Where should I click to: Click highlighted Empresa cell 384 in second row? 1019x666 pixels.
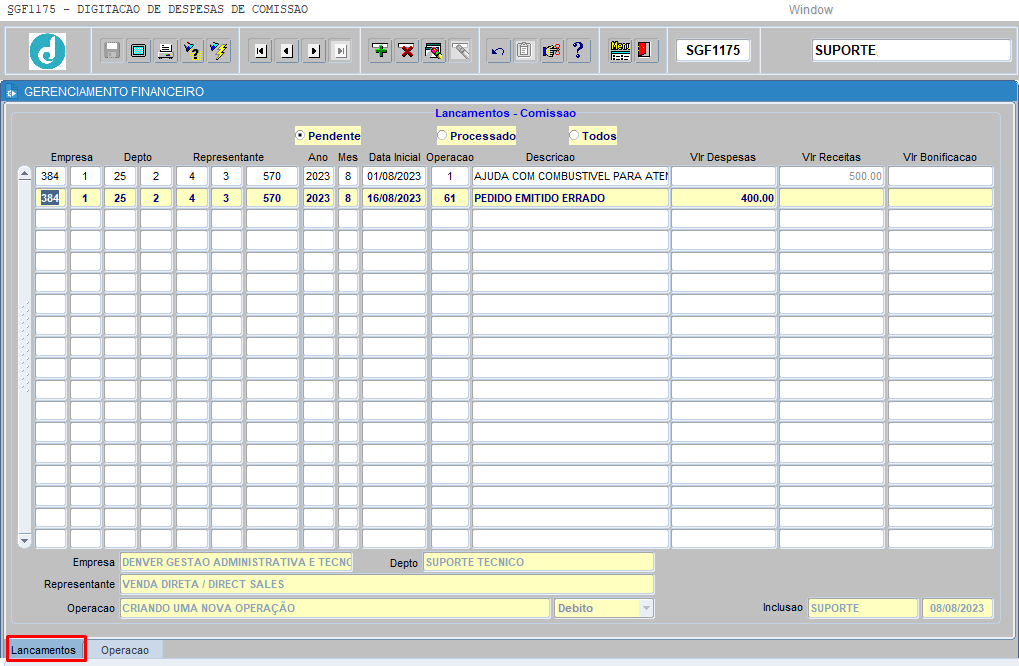tap(50, 198)
